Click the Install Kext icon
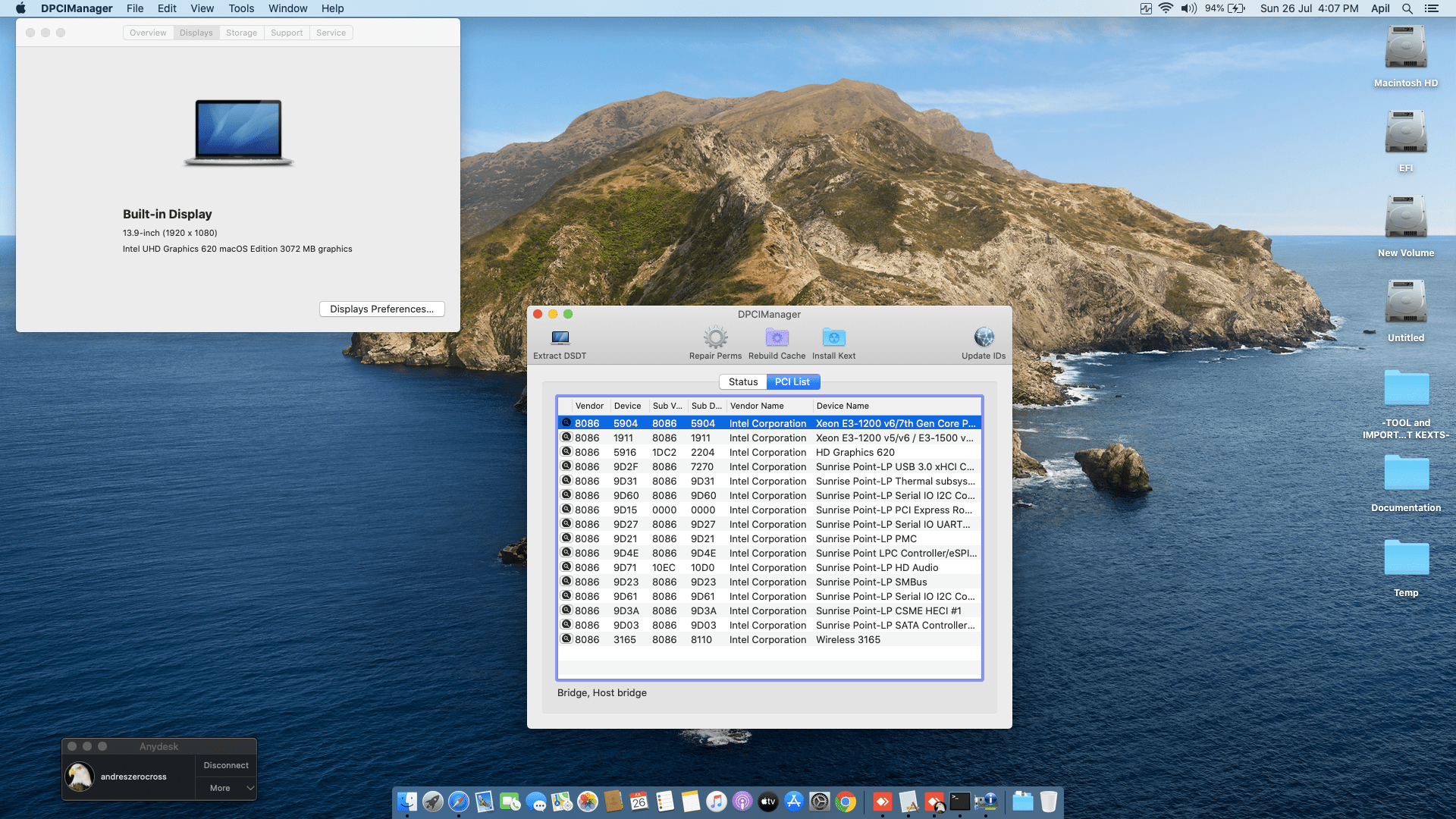 [x=833, y=337]
